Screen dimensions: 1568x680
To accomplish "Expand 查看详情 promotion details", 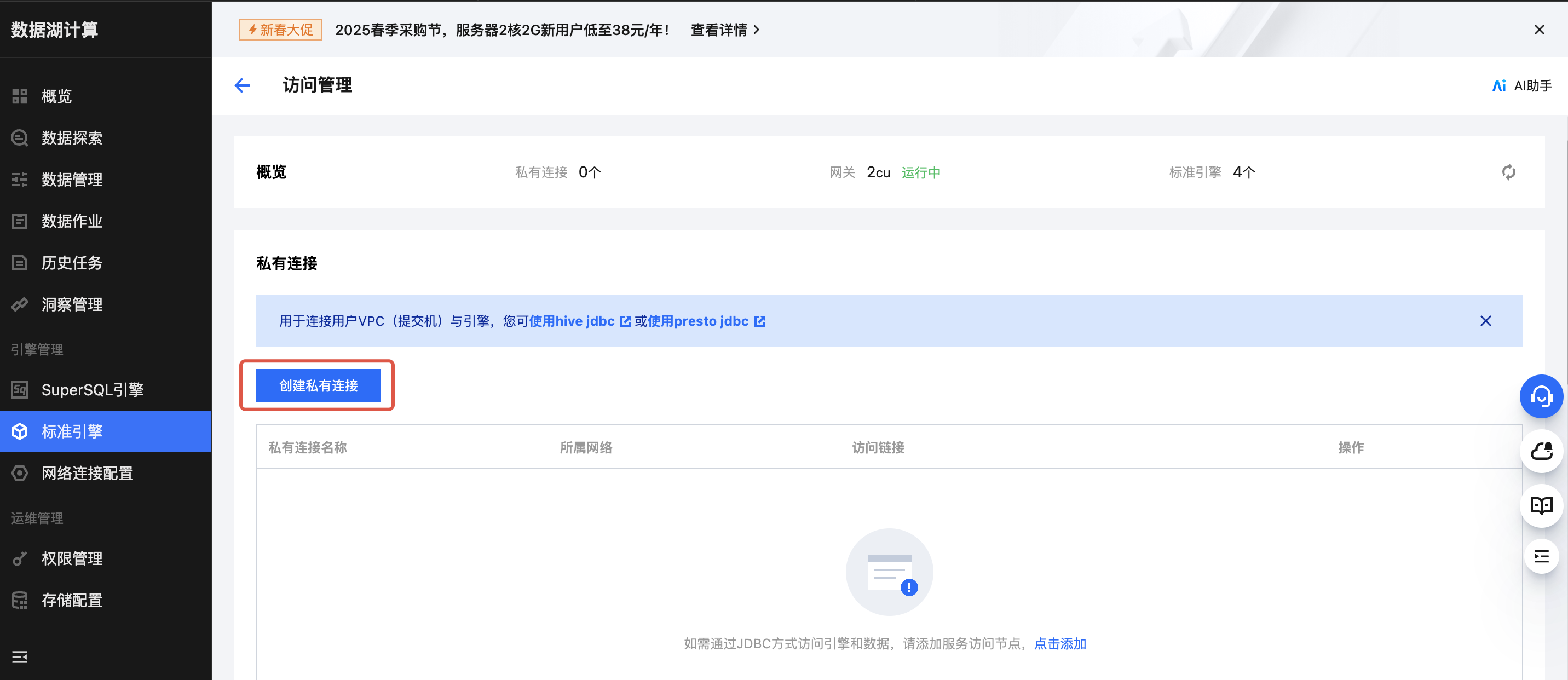I will pos(724,30).
